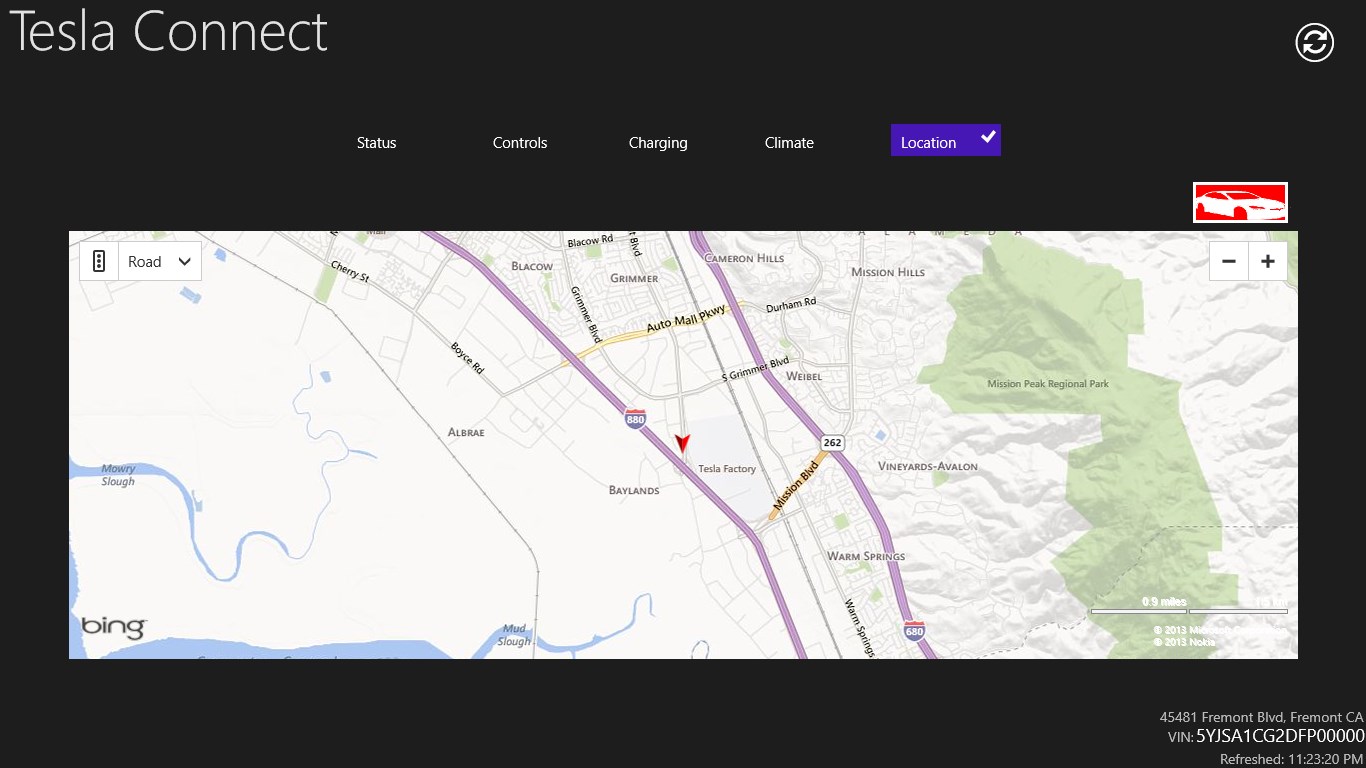Go to the Charging tab

tap(658, 142)
